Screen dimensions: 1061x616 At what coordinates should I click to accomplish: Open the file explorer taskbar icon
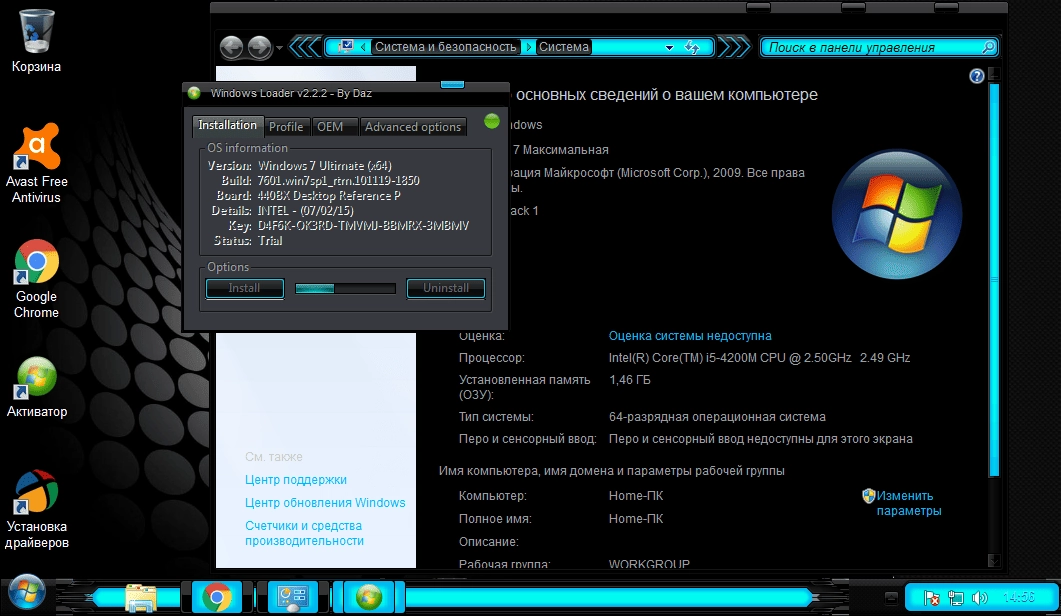141,598
